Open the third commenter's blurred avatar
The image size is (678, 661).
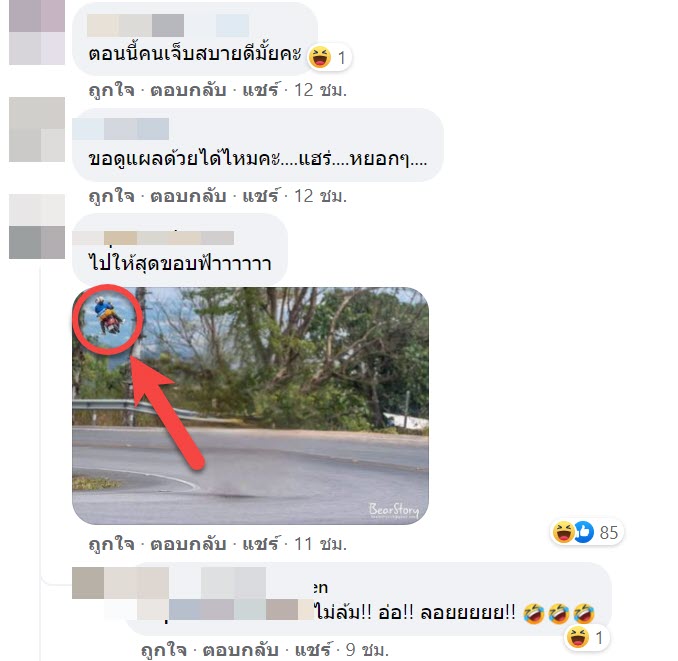click(37, 227)
